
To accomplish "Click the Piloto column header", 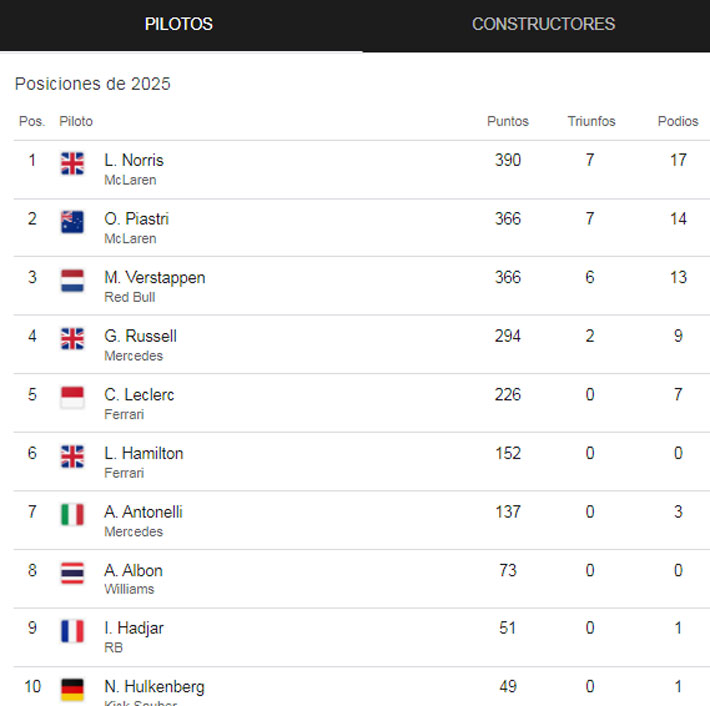I will point(76,121).
